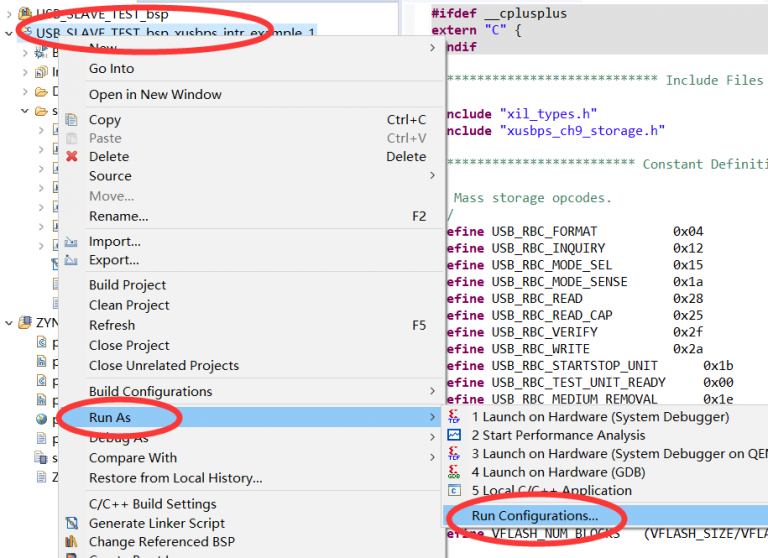This screenshot has height=558, width=768.
Task: Click the Import icon in context menu
Action: [71, 242]
